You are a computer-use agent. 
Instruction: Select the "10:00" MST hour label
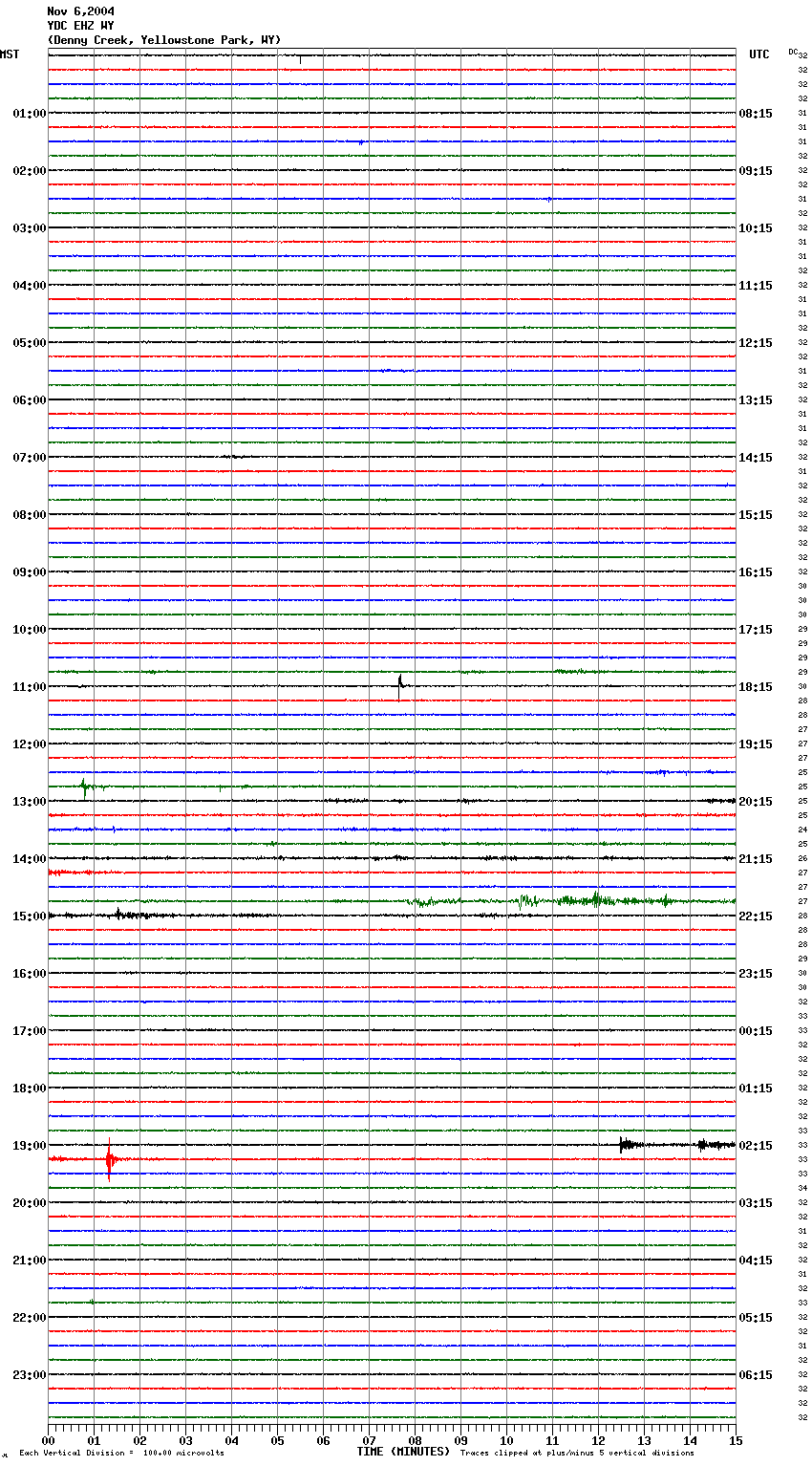[30, 630]
